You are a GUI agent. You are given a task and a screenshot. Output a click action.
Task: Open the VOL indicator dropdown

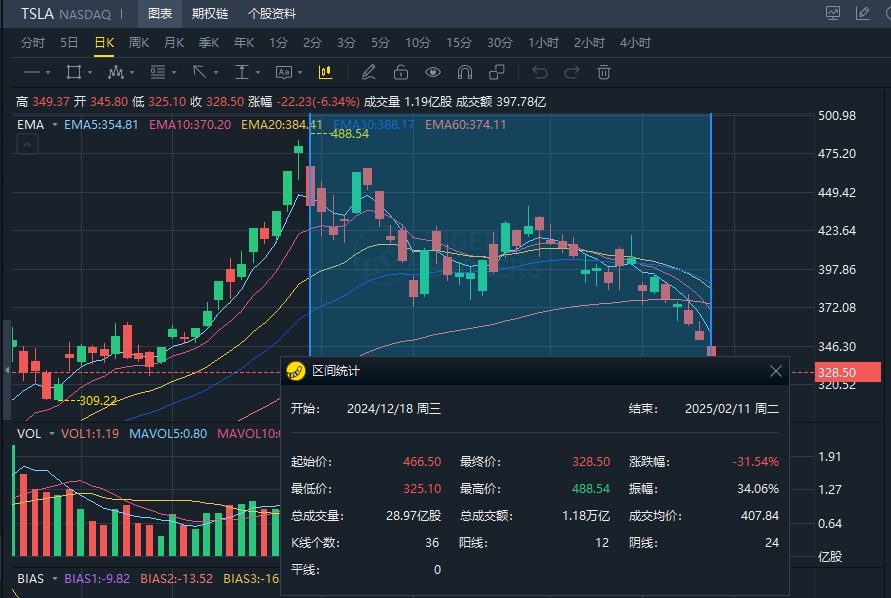[x=52, y=434]
